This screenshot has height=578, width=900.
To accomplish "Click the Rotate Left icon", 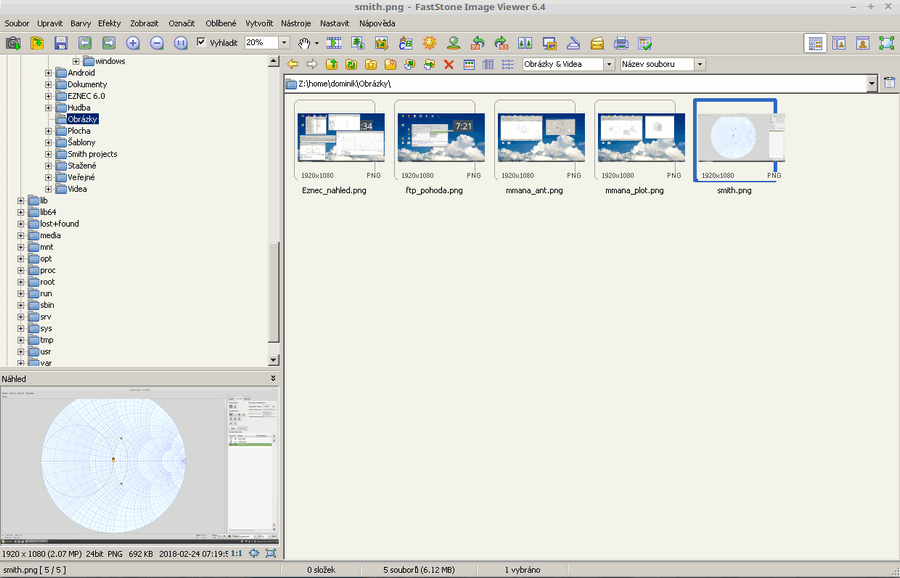I will coord(477,43).
